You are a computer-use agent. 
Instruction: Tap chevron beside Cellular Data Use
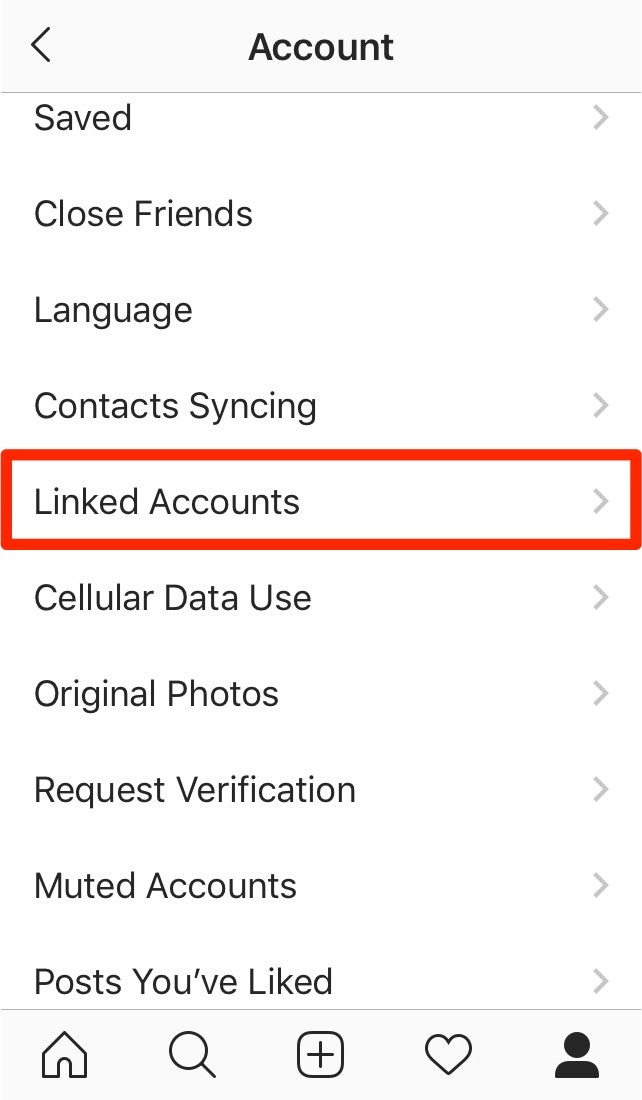(x=600, y=598)
